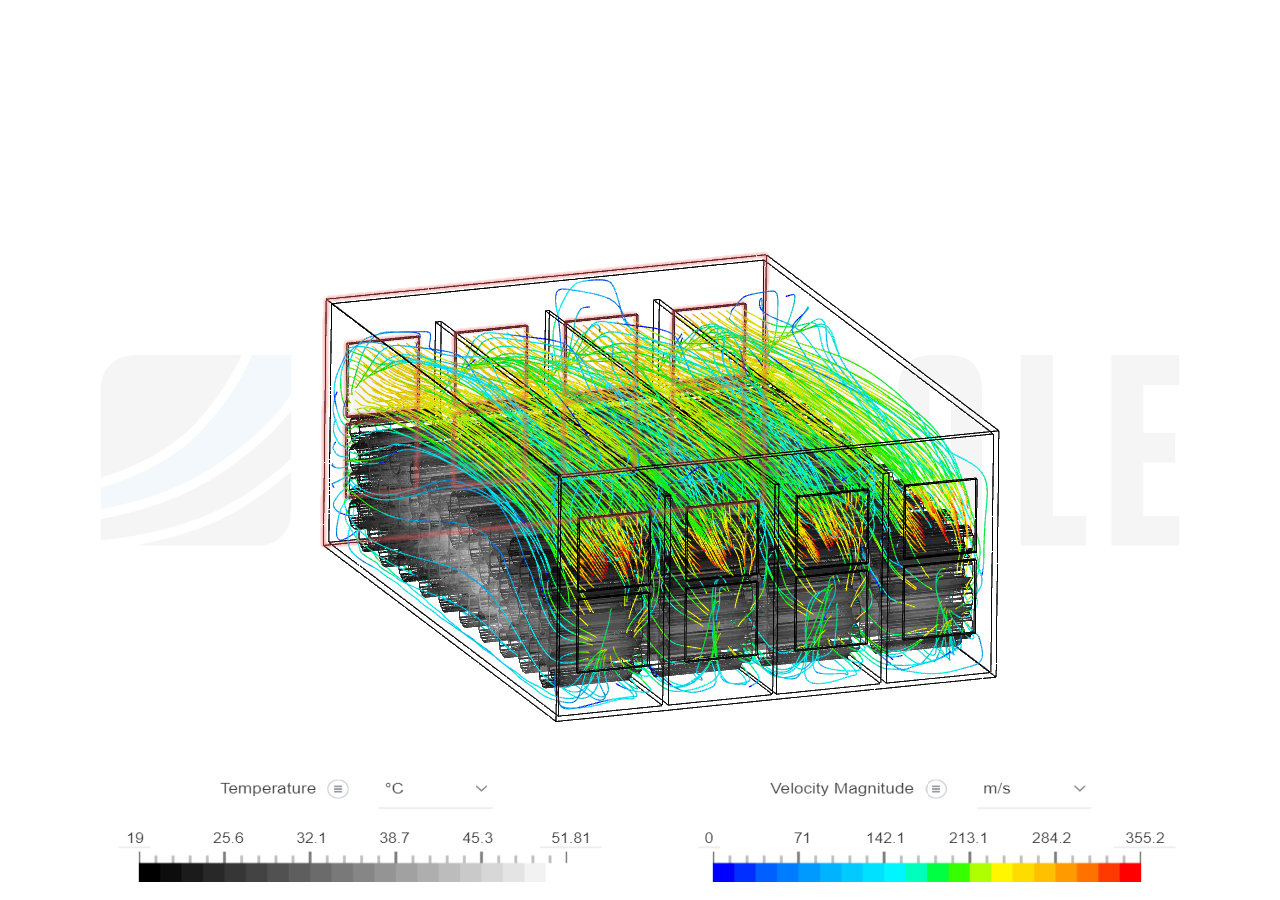Click the Velocity Magnitude legend label
Viewport: 1280px width, 900px height.
click(842, 789)
